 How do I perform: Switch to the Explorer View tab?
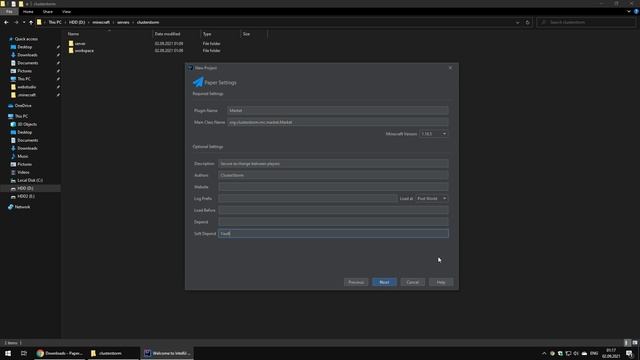[x=67, y=12]
